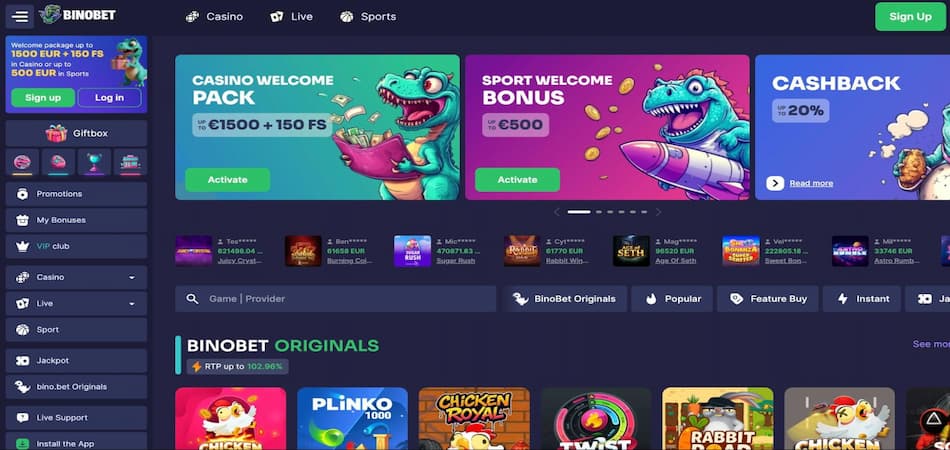Click the trophy icon under Giftbox

[x=95, y=162]
